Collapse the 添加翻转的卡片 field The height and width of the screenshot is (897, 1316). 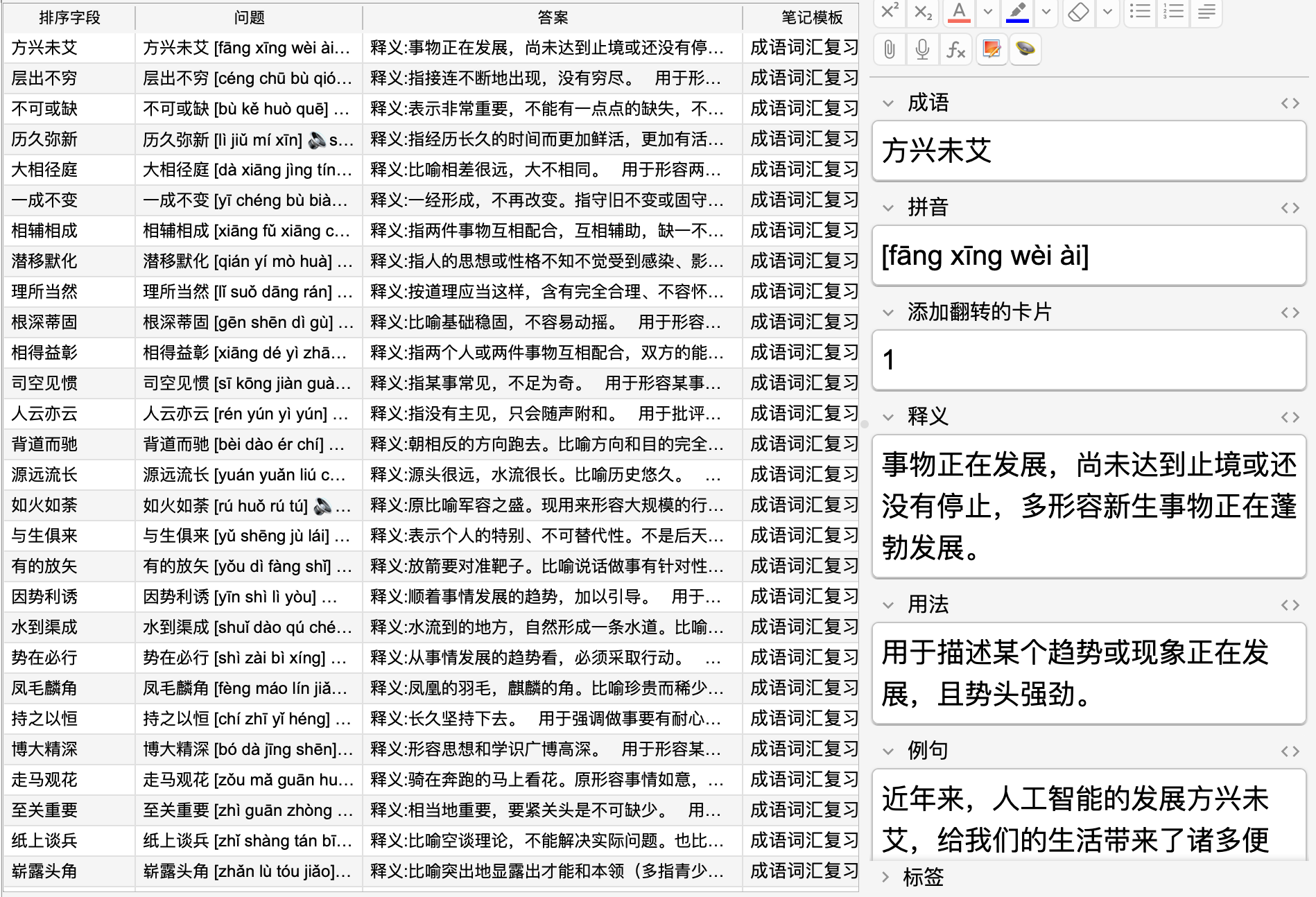888,313
